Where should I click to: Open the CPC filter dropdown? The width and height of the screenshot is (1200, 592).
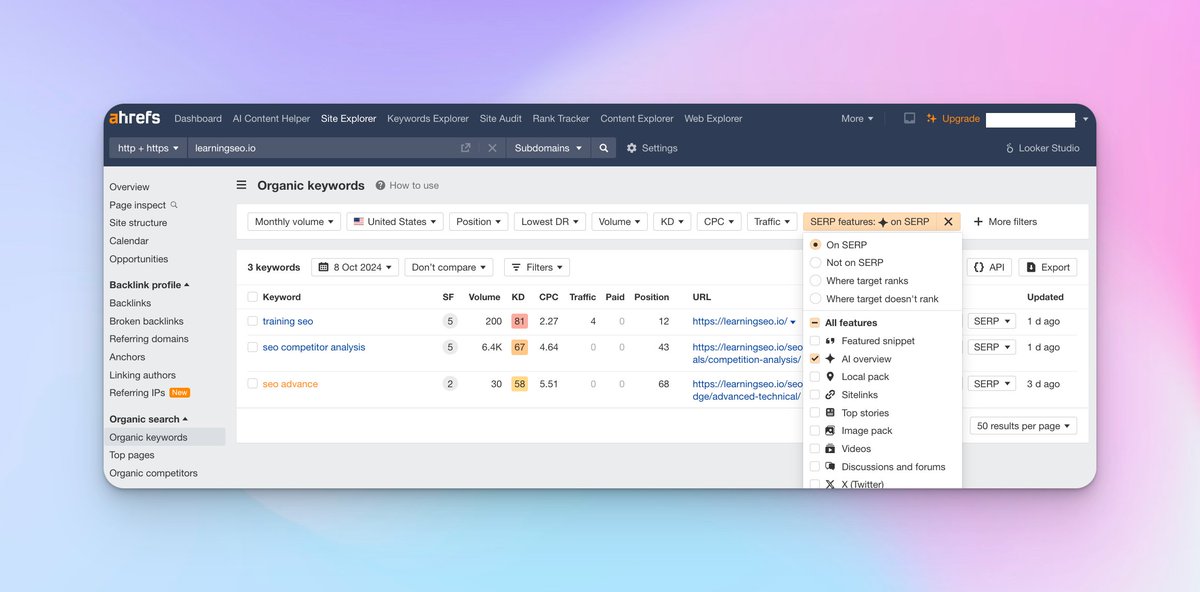(x=719, y=222)
